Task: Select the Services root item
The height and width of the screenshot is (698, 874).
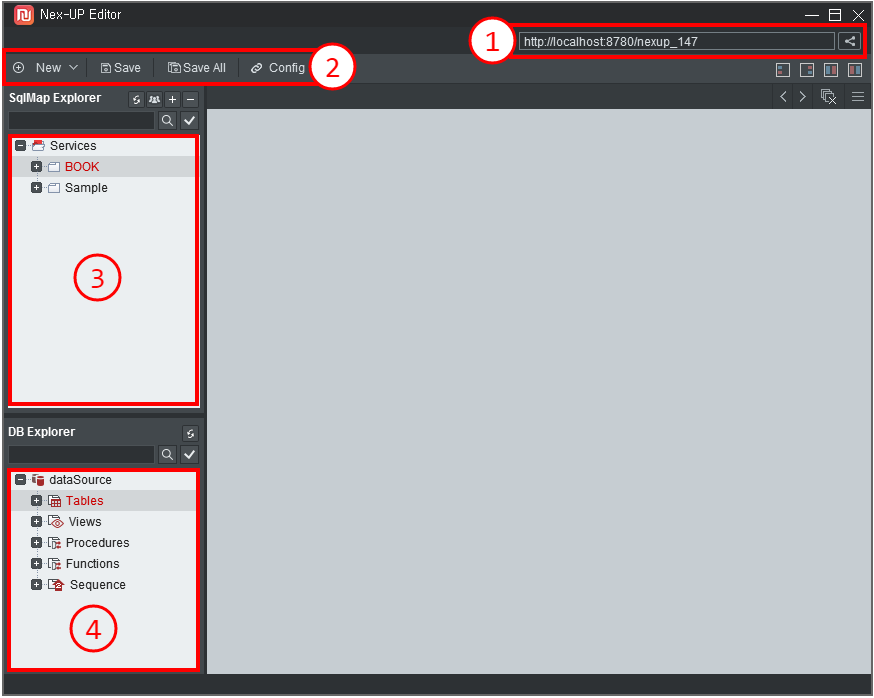Action: pos(73,146)
